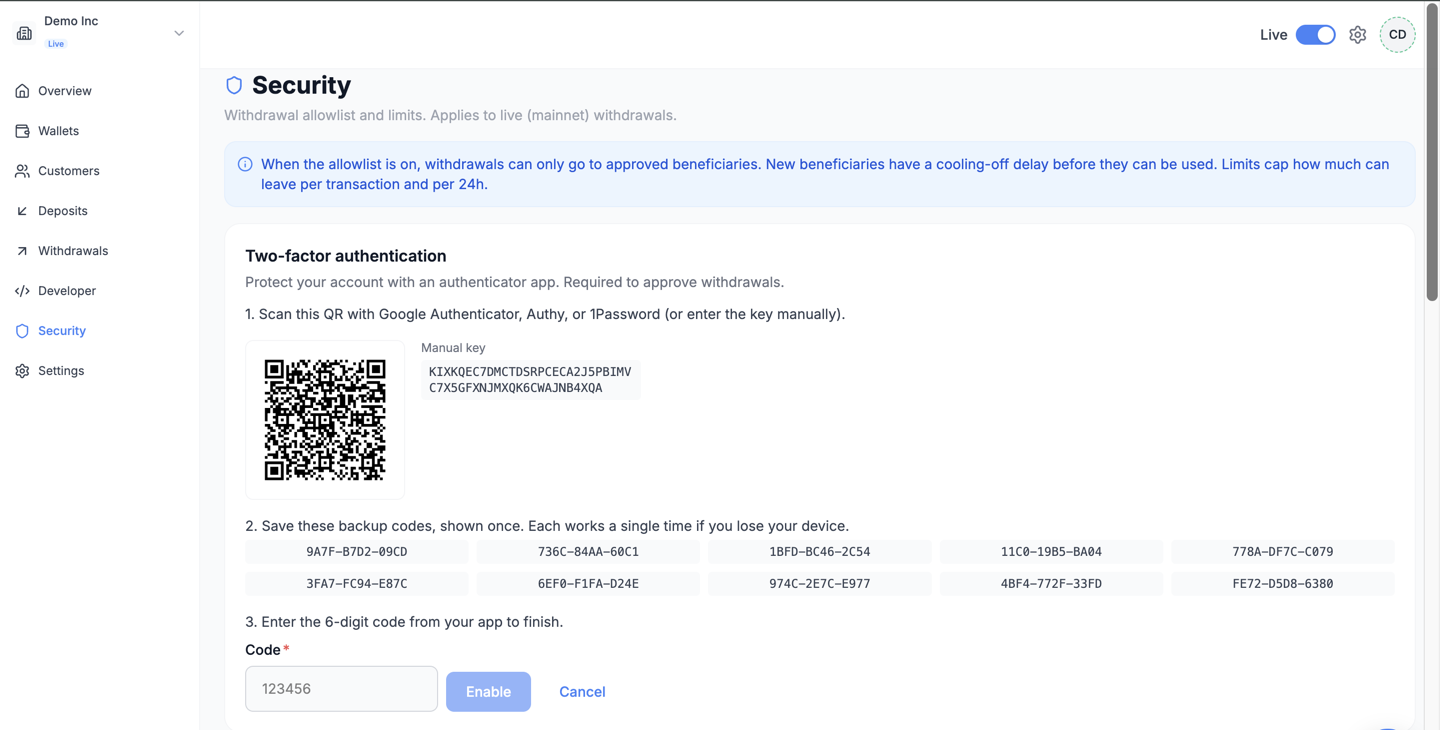Image resolution: width=1440 pixels, height=730 pixels.
Task: Click the Manual key label
Action: point(453,348)
